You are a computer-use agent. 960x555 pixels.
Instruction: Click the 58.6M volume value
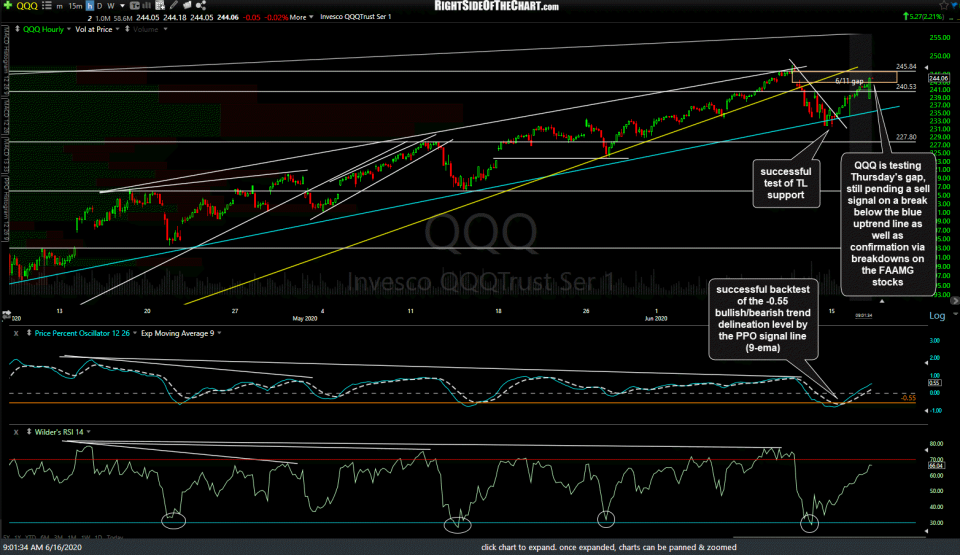coord(124,18)
